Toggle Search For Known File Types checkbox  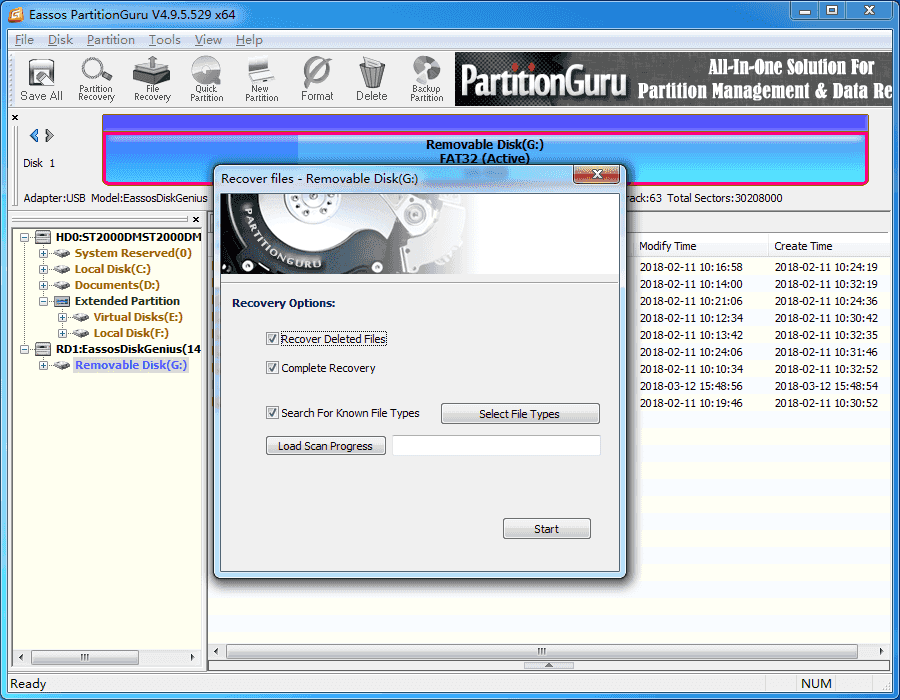click(x=272, y=412)
